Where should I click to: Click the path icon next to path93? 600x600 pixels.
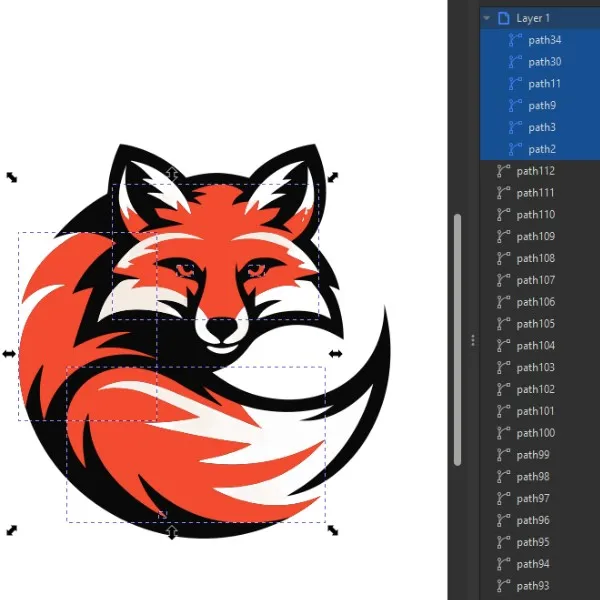pos(504,586)
